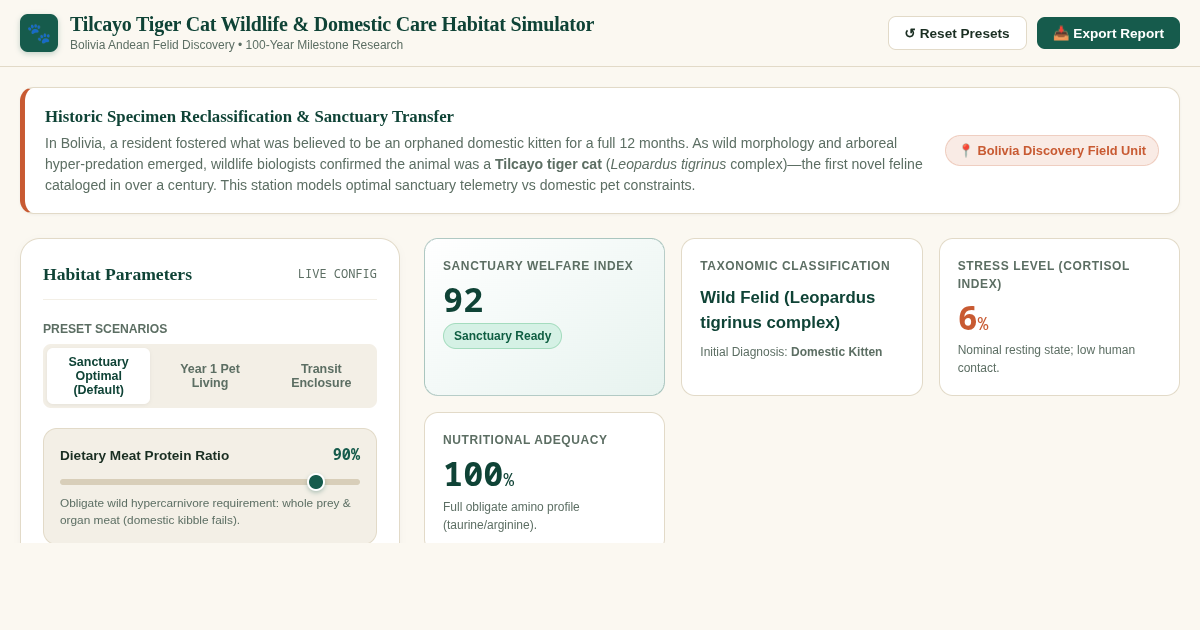Switch to Year 1 Pet Living preset
The height and width of the screenshot is (630, 1200).
(x=210, y=376)
